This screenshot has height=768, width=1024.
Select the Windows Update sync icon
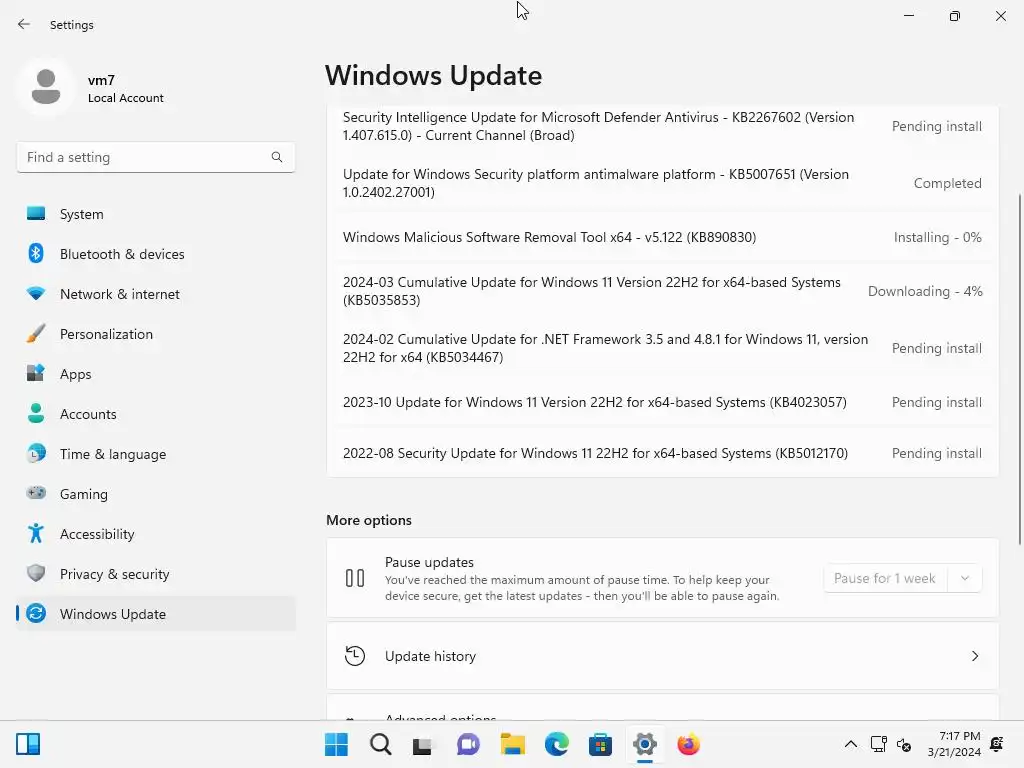pos(36,613)
